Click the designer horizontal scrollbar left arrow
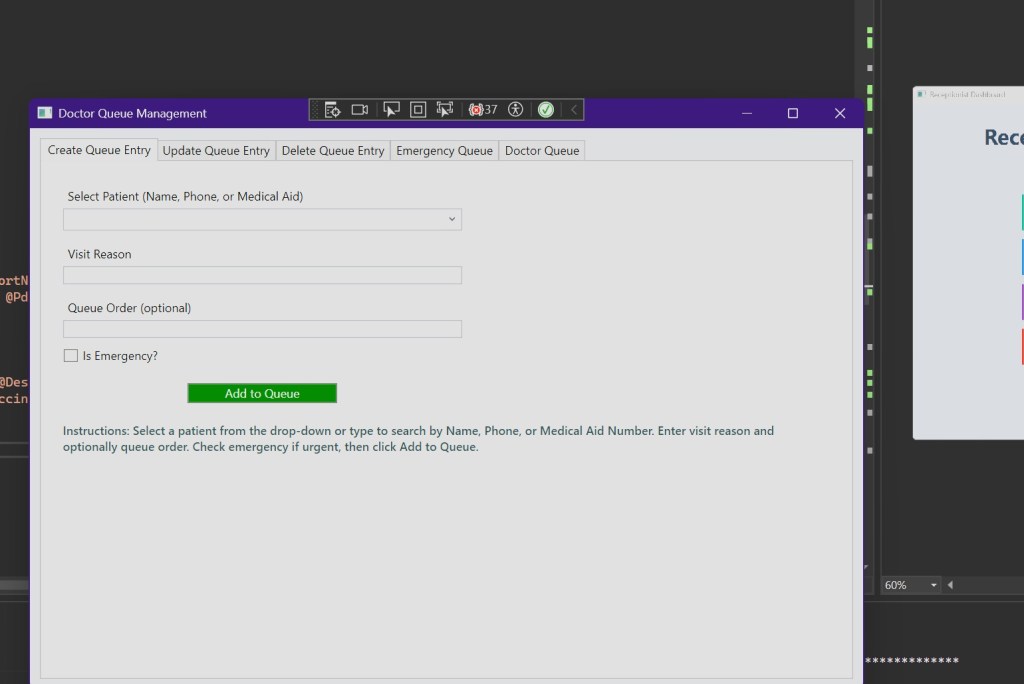The height and width of the screenshot is (684, 1024). pyautogui.click(x=950, y=585)
